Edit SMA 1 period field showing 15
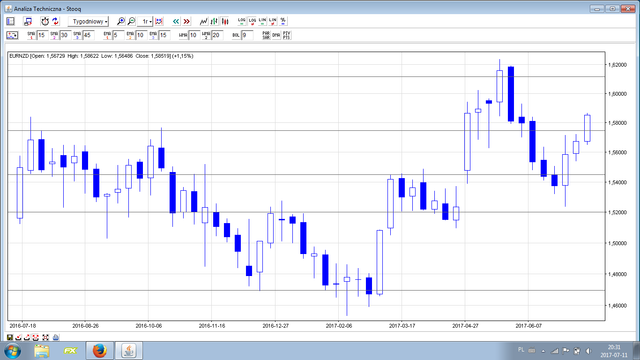This screenshot has width=640, height=360. coord(42,35)
